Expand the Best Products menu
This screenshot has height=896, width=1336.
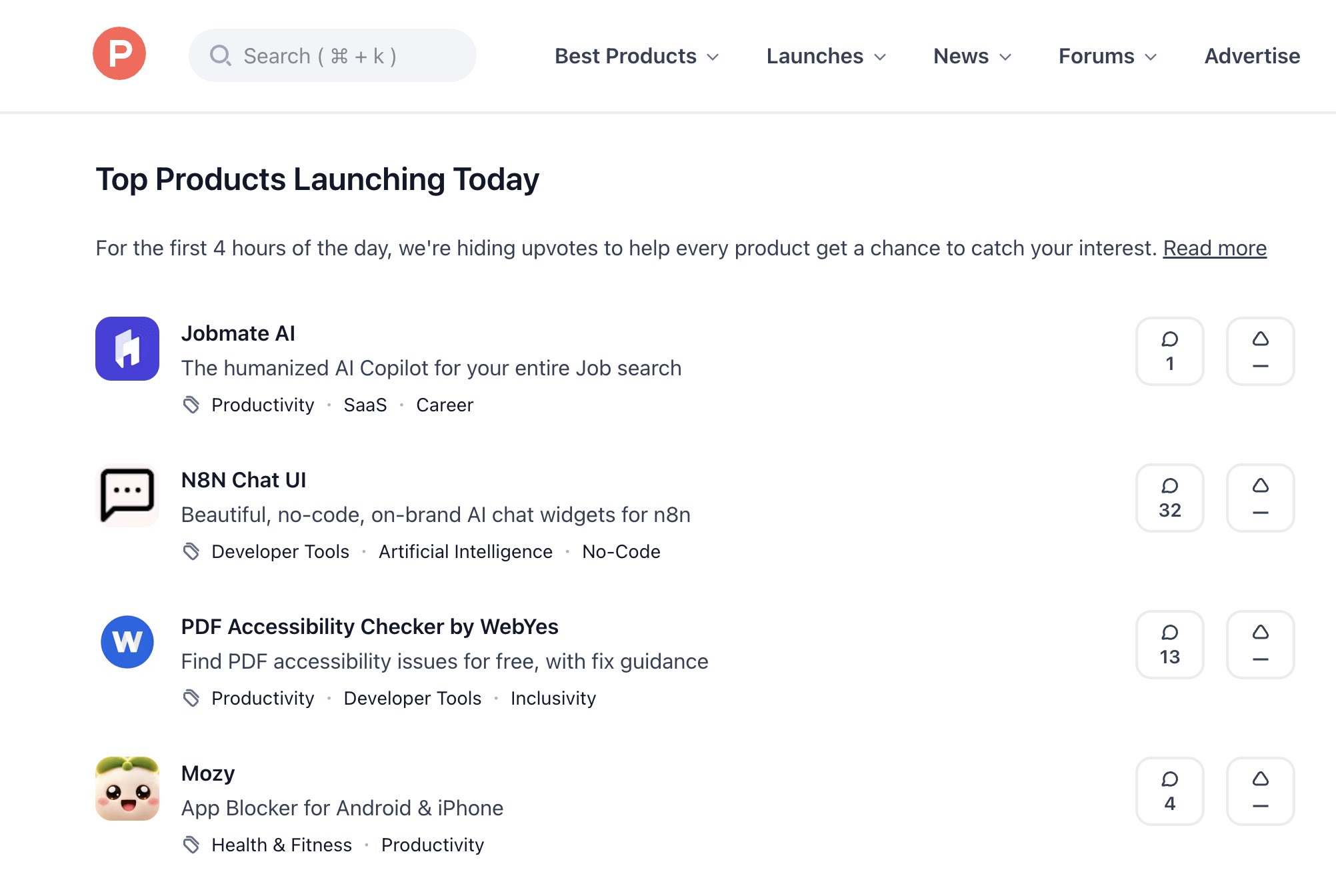pos(637,56)
